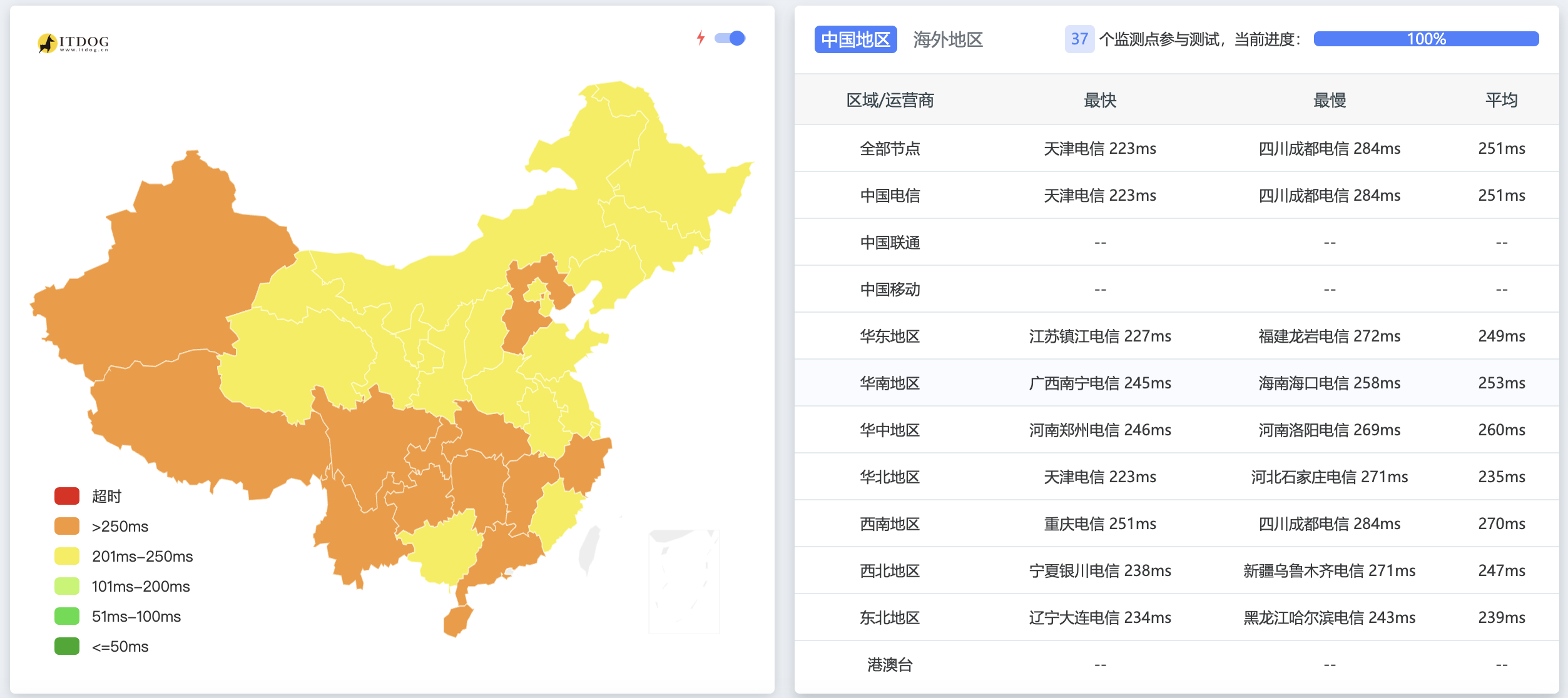Viewport: 1568px width, 698px height.
Task: Select the 区域/运营商 column header
Action: pyautogui.click(x=890, y=100)
